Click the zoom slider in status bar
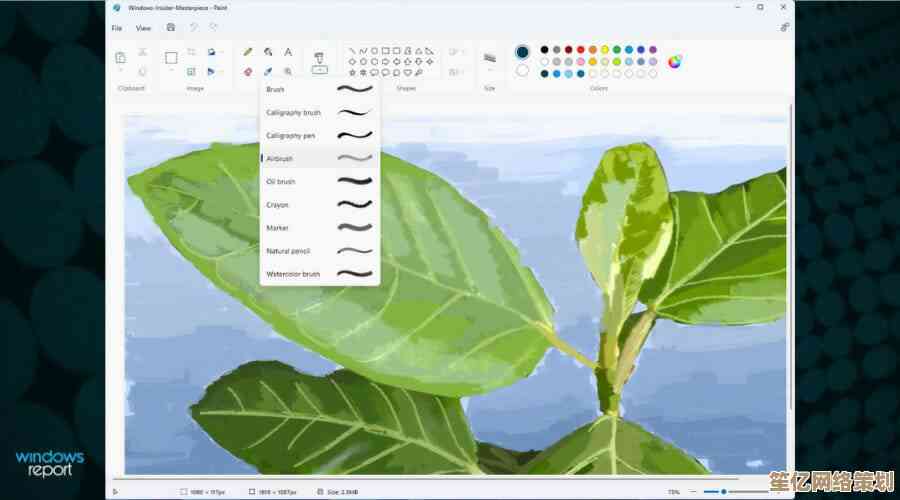The height and width of the screenshot is (500, 900). click(x=724, y=492)
